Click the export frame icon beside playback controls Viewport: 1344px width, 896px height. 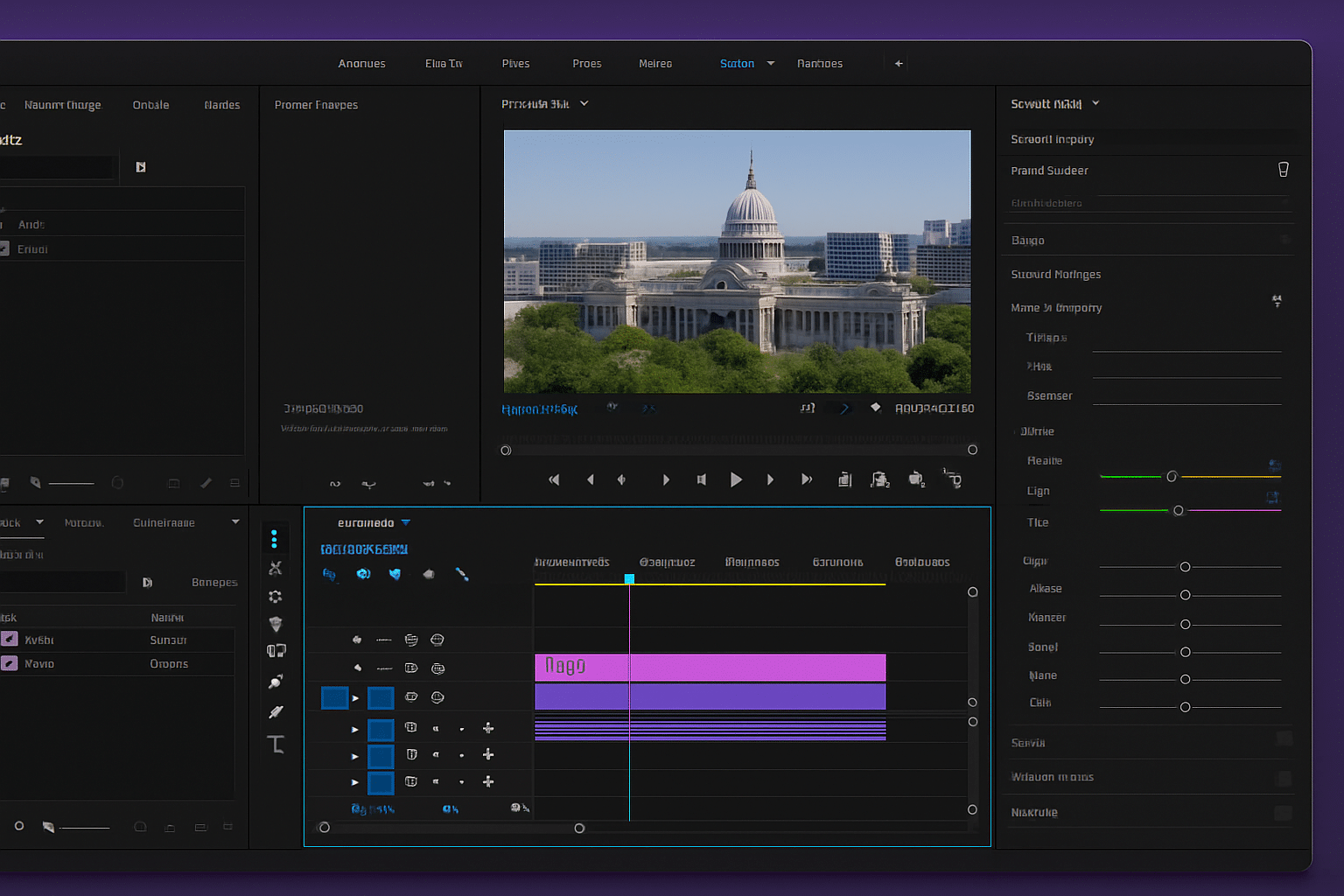(844, 479)
